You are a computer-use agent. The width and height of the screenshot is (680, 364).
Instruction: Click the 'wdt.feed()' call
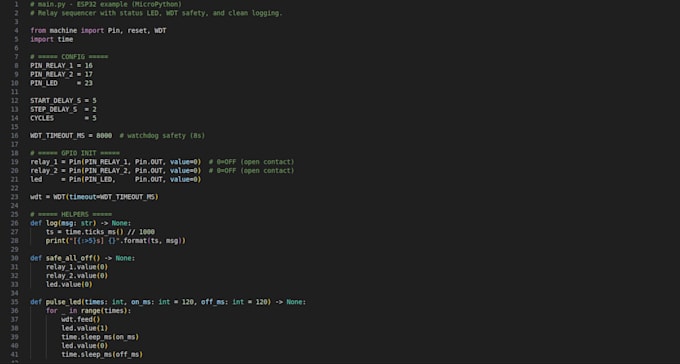pos(81,319)
